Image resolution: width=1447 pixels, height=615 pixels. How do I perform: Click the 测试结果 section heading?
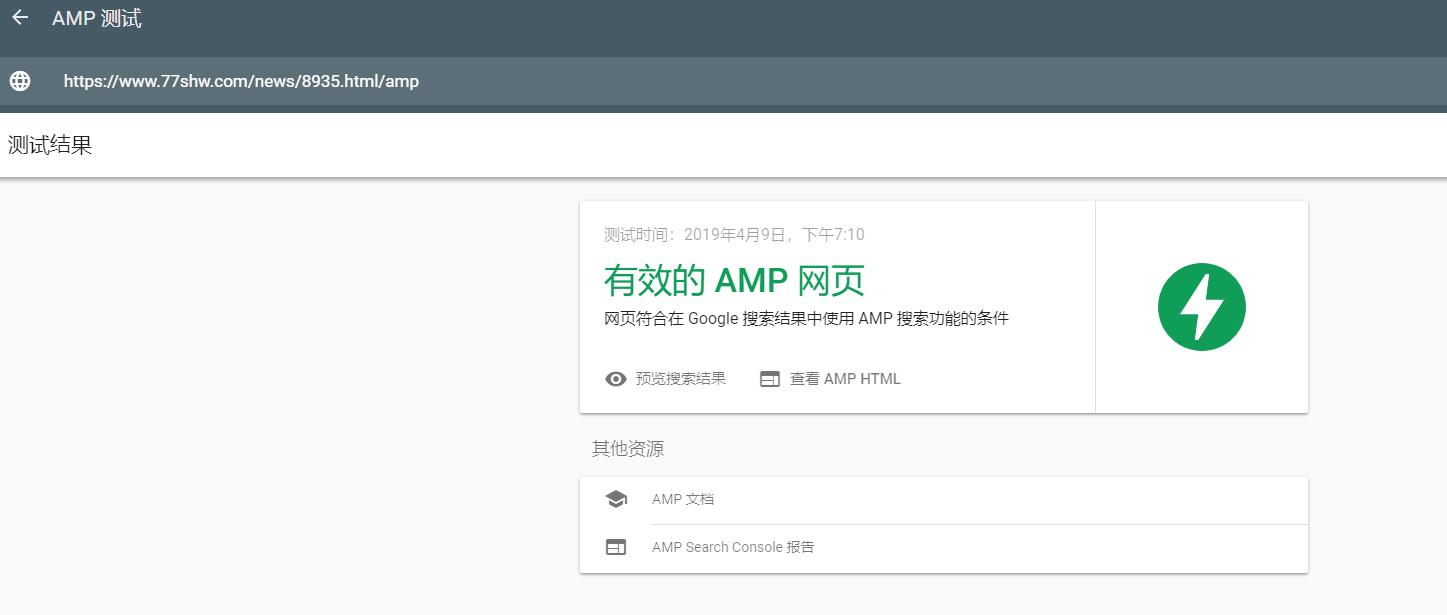pyautogui.click(x=50, y=145)
